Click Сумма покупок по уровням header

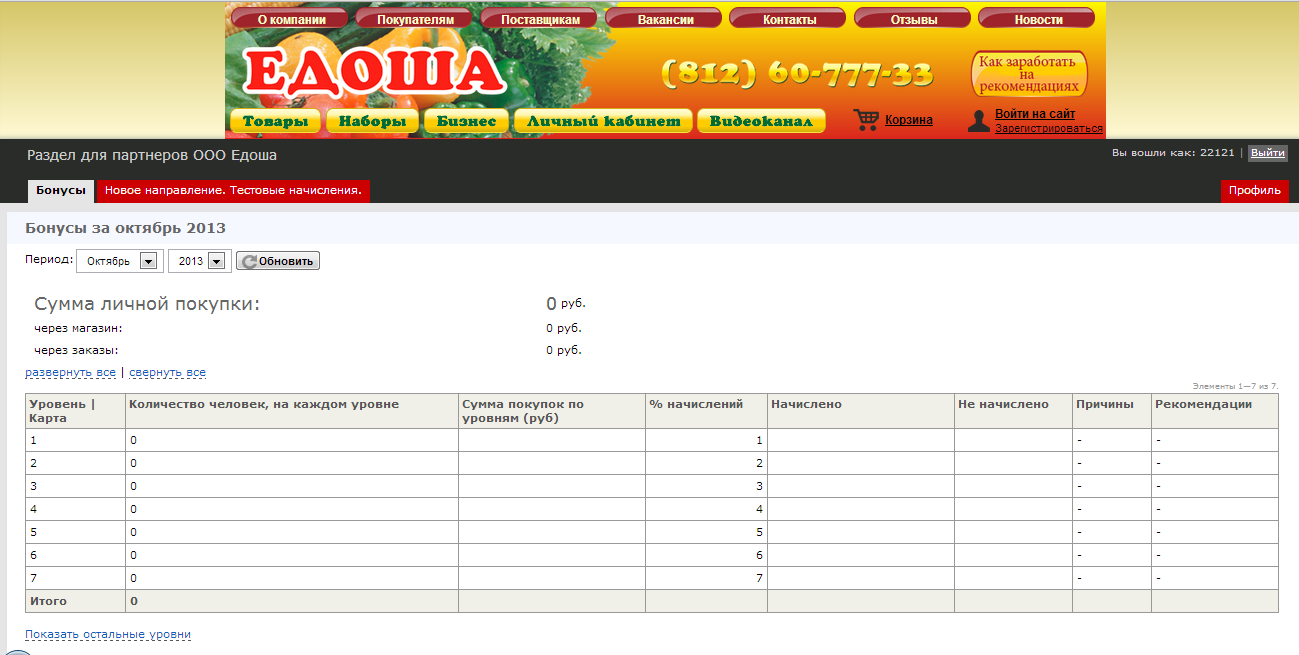552,411
